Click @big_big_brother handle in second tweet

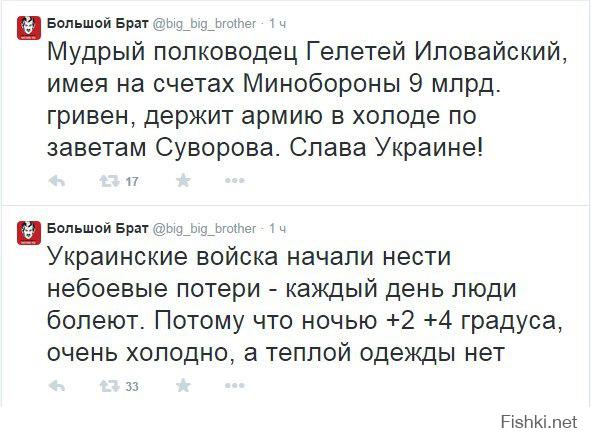tap(204, 229)
